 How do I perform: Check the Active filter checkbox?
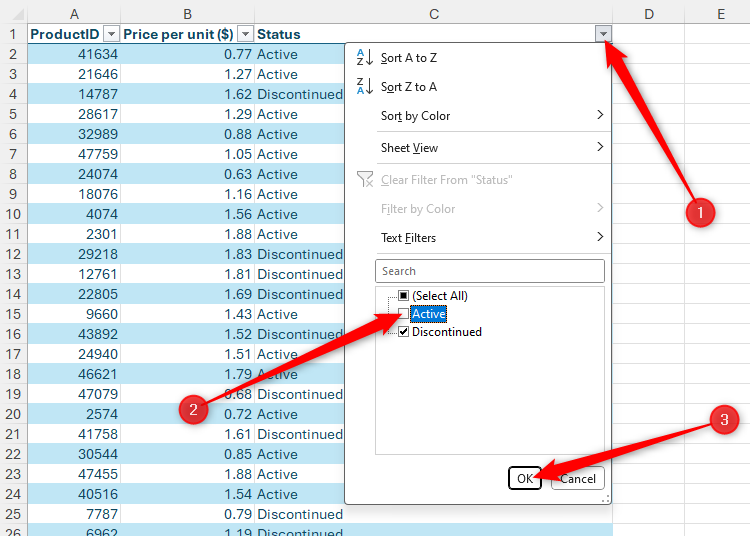click(x=404, y=314)
